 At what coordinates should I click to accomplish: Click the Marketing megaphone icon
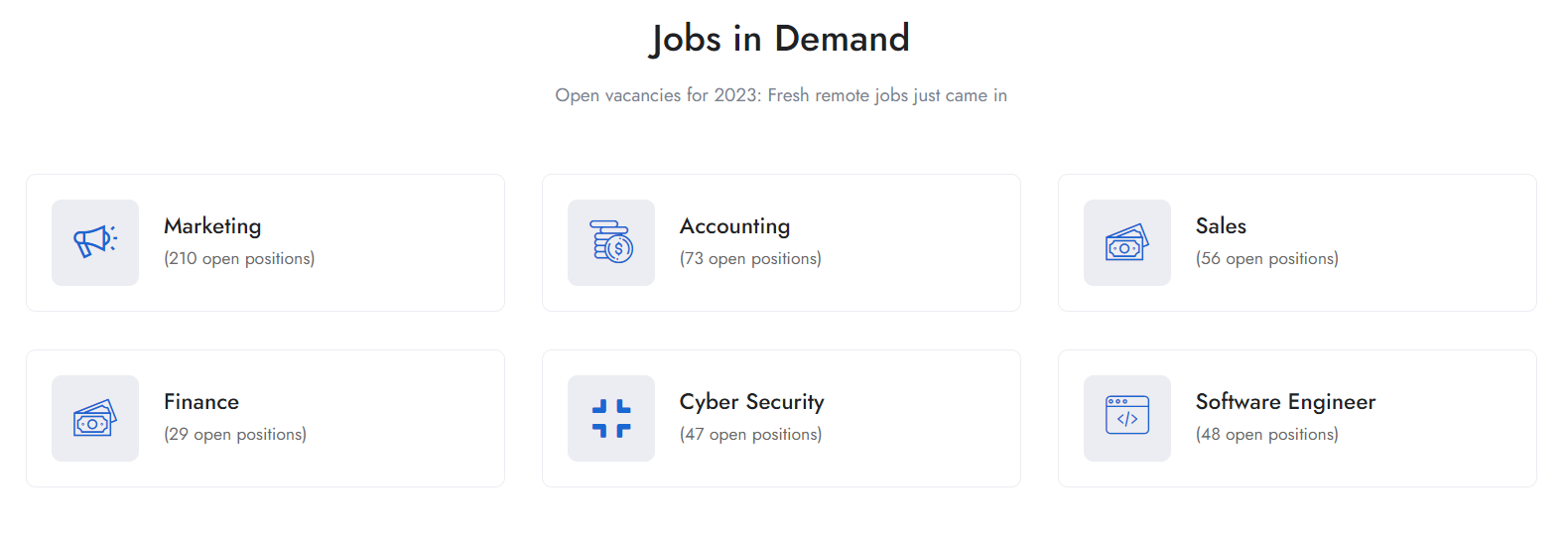click(95, 242)
